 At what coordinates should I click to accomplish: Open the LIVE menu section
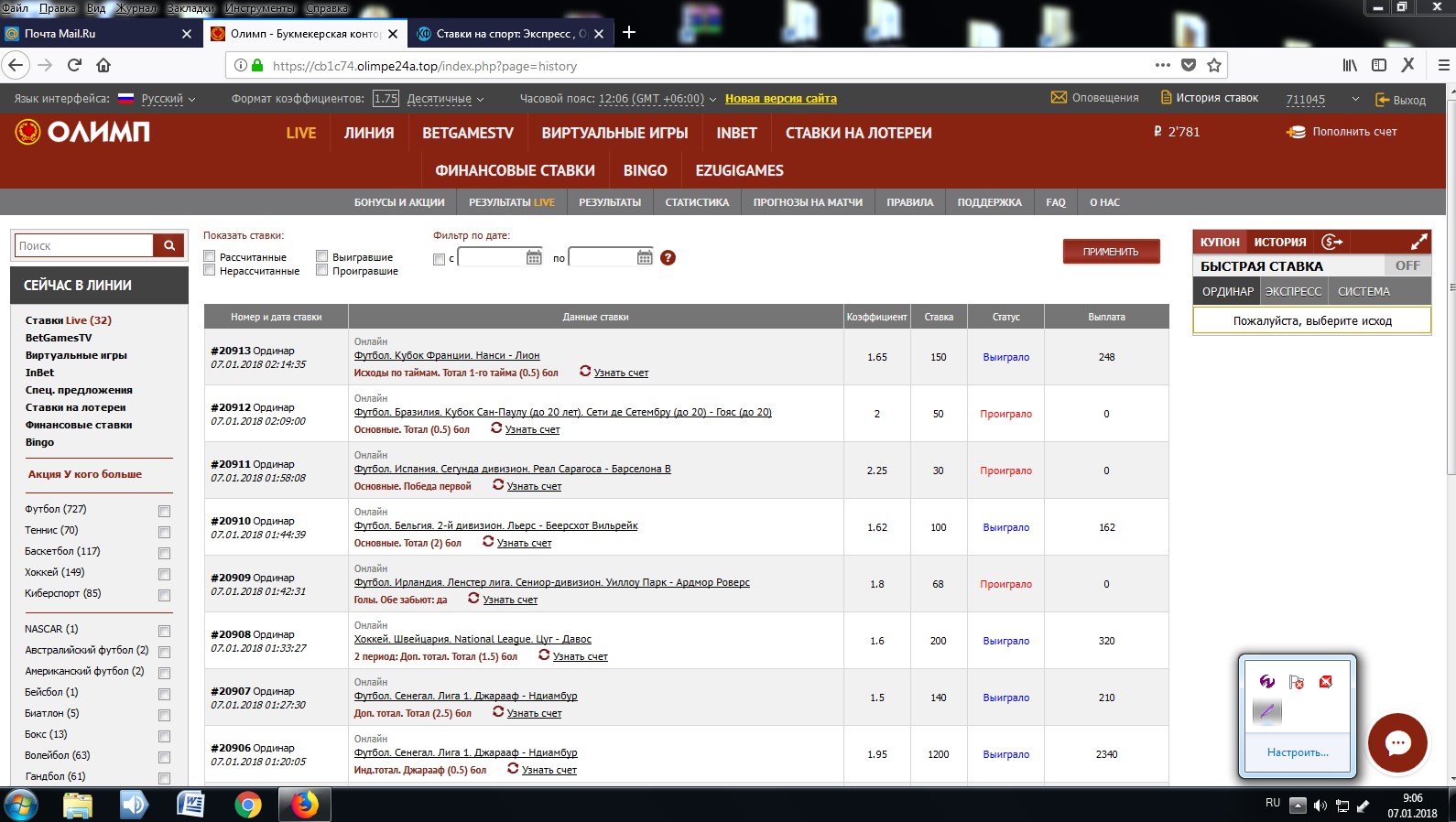click(x=301, y=133)
